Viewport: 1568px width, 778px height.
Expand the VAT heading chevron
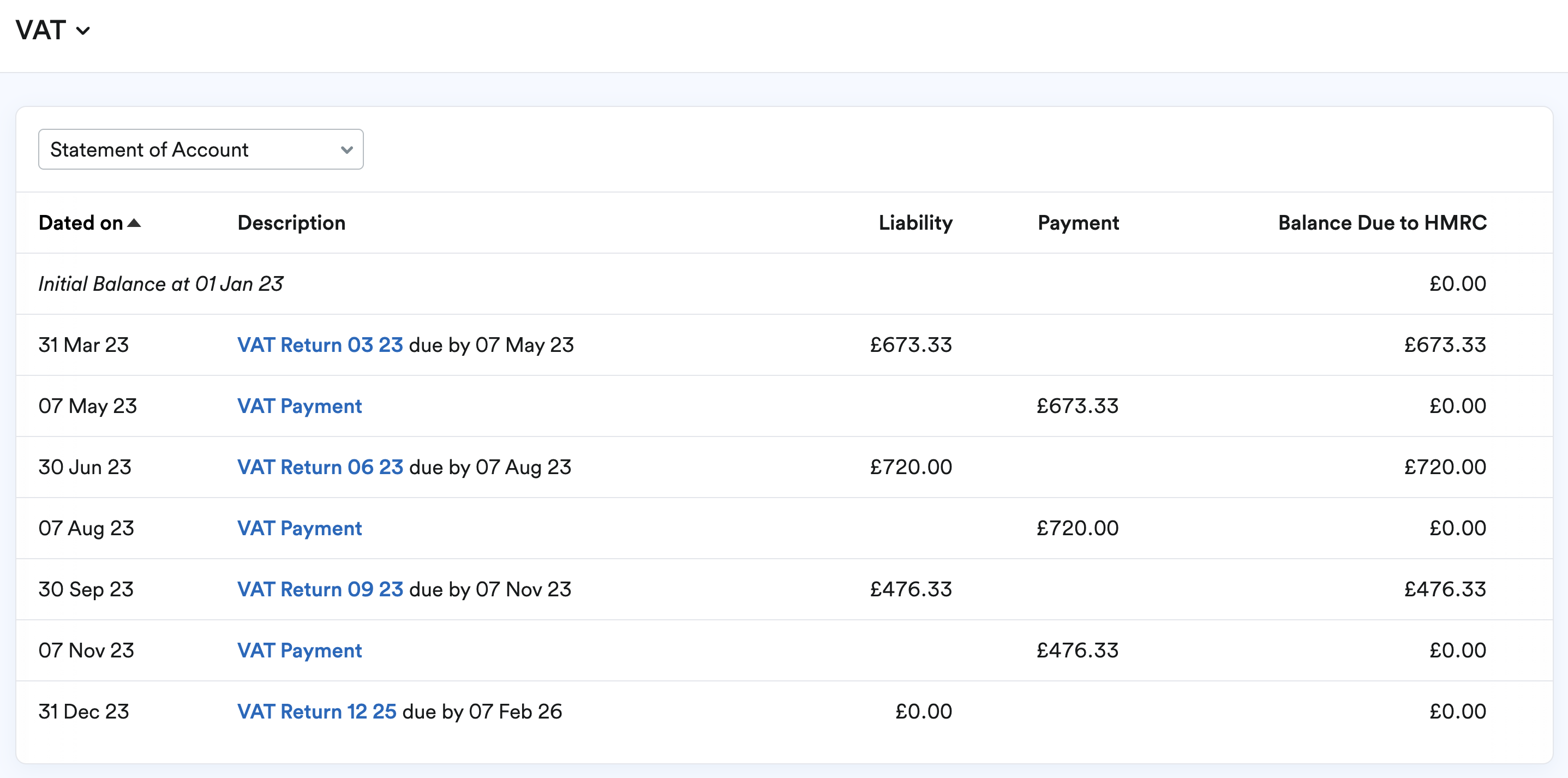click(83, 31)
